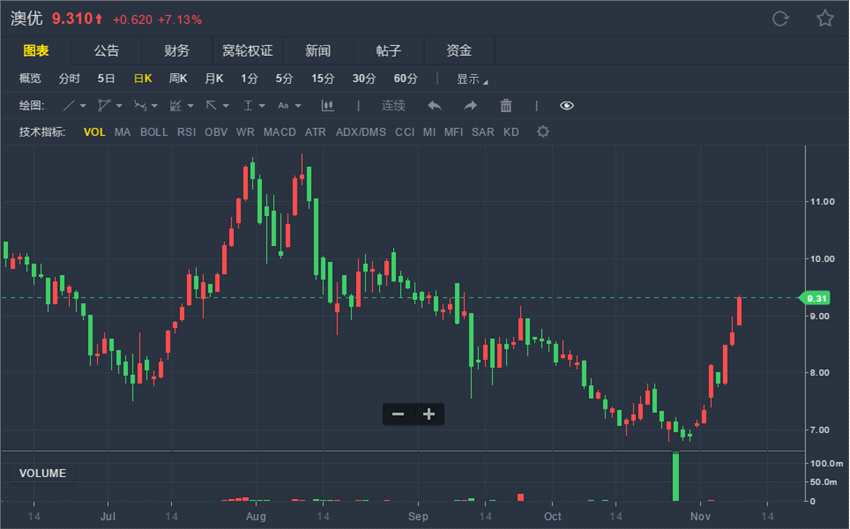
Task: Add stock to favorites with star
Action: click(825, 18)
